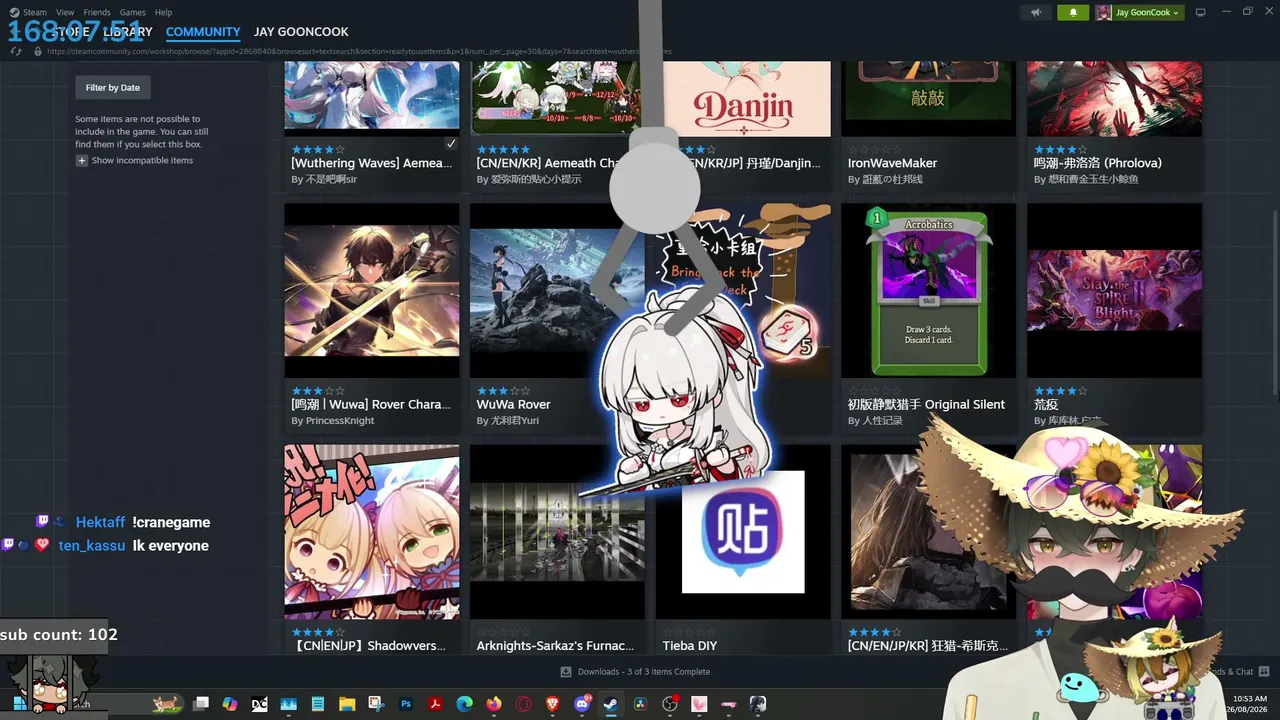
Task: Open Discord from the taskbar
Action: coord(582,704)
